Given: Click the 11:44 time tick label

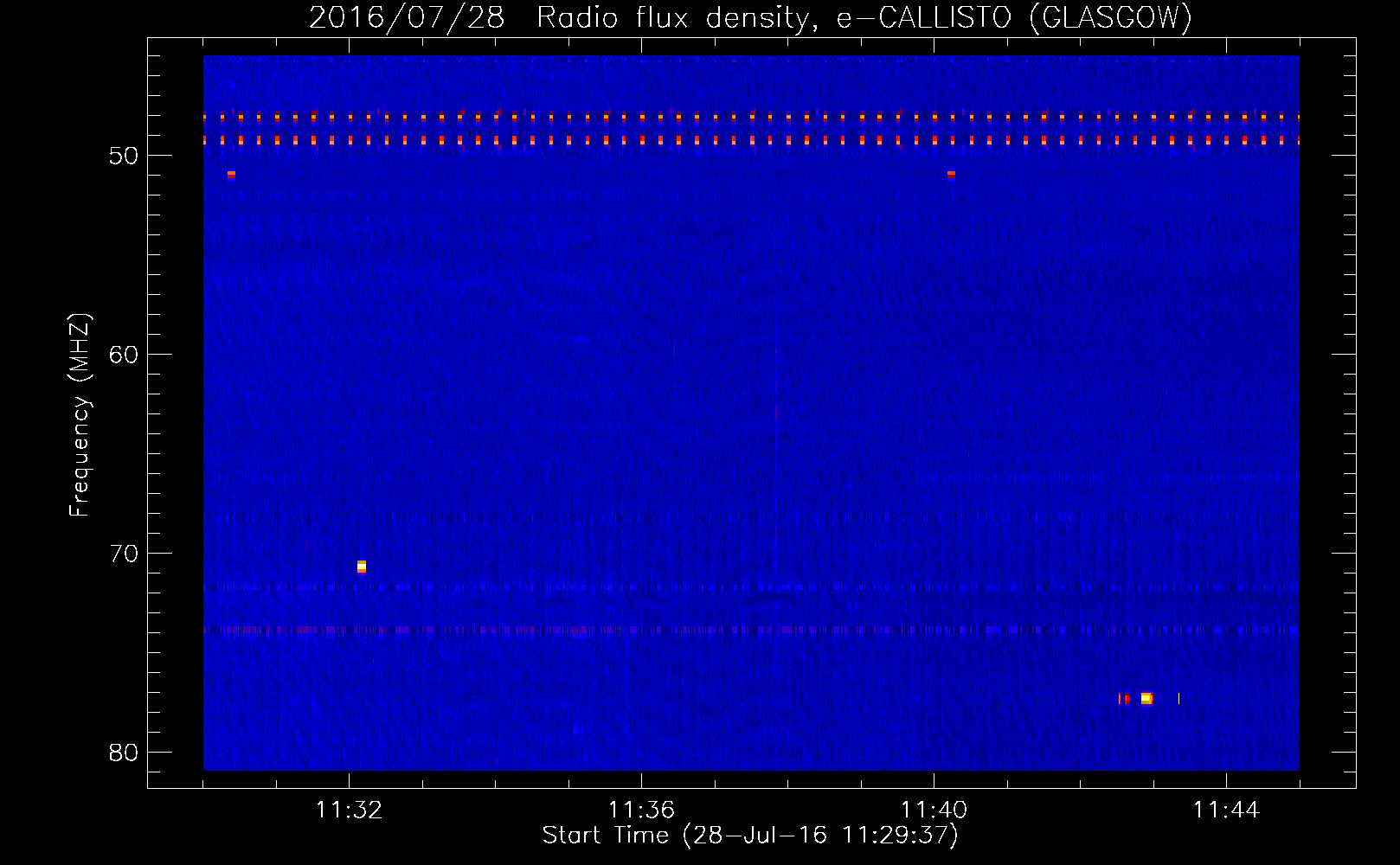Looking at the screenshot, I should coord(1226,810).
